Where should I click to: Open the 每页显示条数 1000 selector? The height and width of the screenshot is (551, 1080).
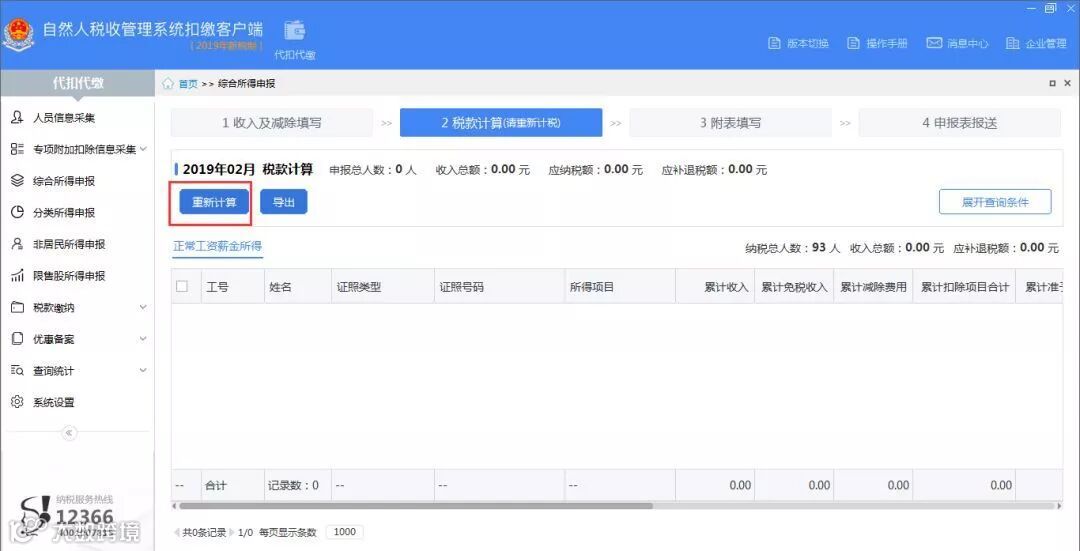(344, 532)
